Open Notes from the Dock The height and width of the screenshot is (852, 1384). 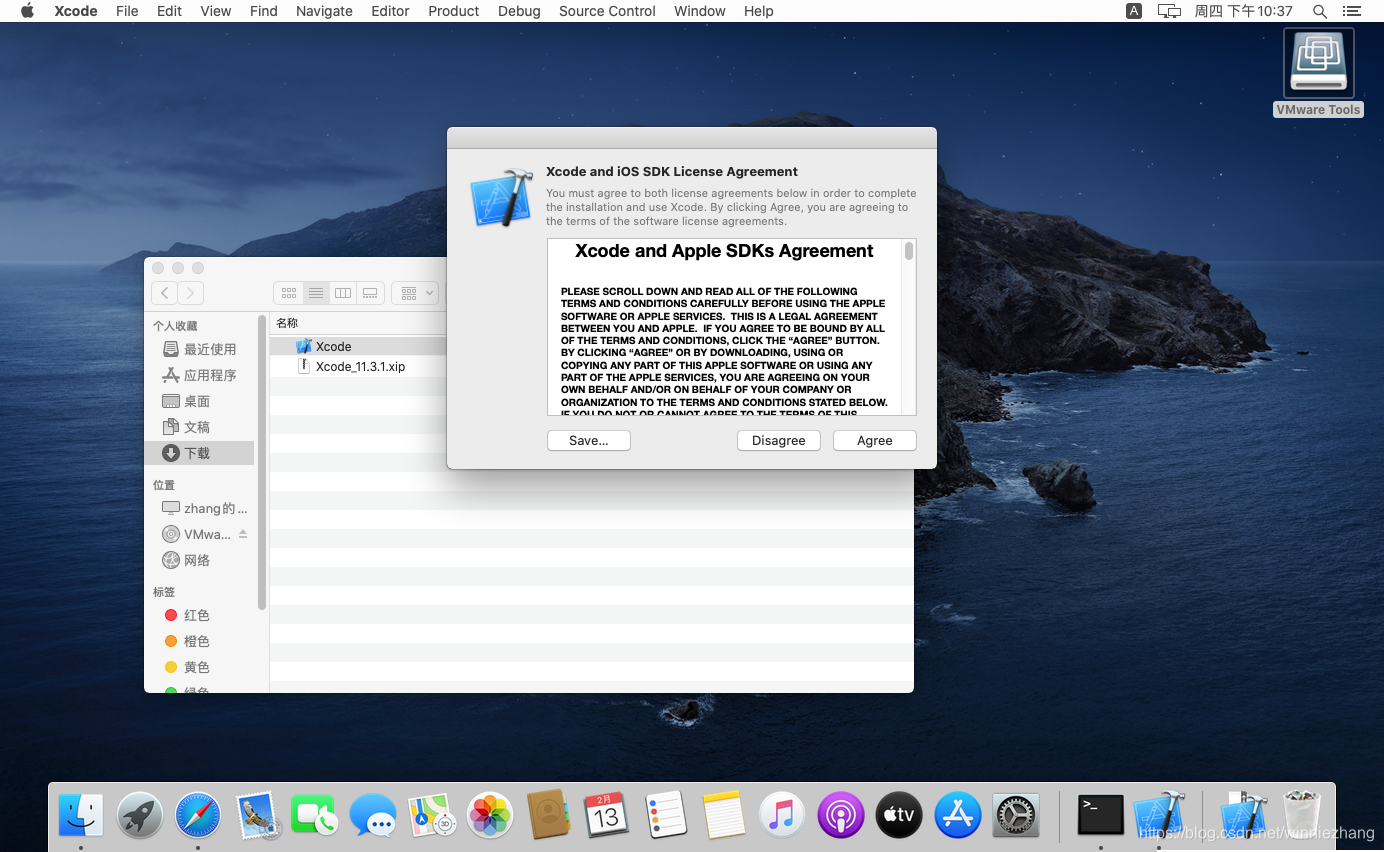(724, 815)
